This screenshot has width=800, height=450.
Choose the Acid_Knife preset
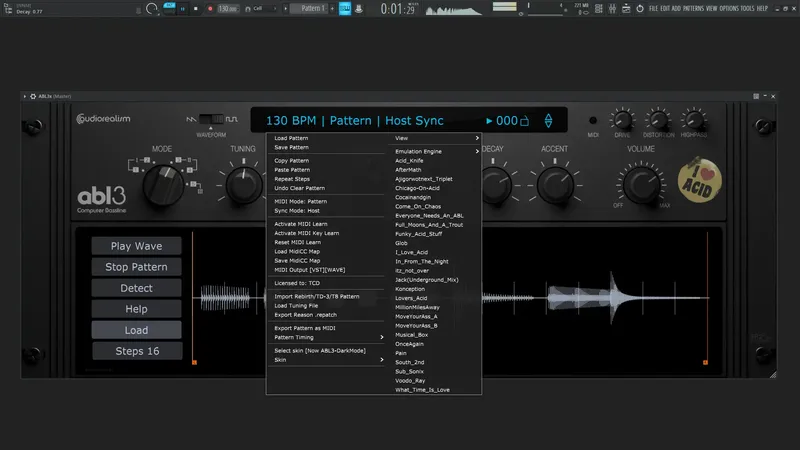click(410, 160)
